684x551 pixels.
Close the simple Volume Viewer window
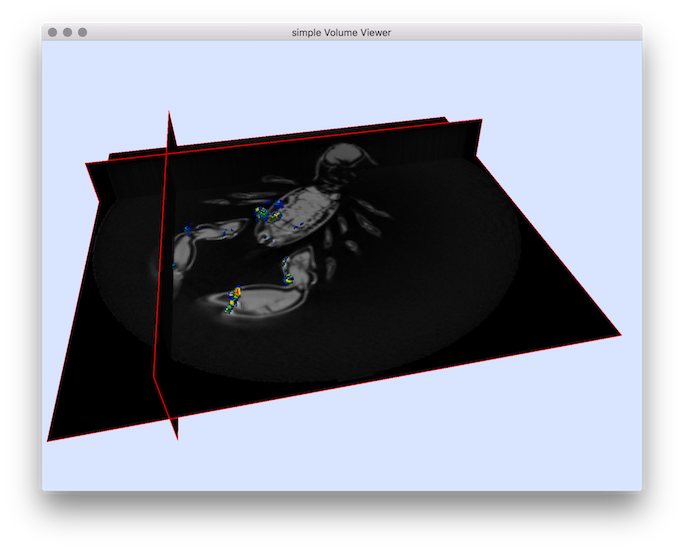pos(52,32)
